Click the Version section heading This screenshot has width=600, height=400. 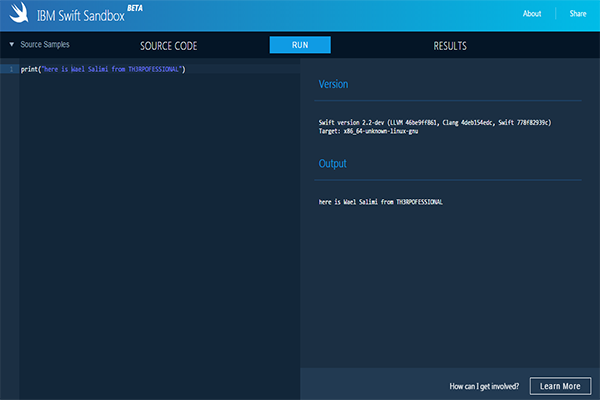tap(333, 84)
